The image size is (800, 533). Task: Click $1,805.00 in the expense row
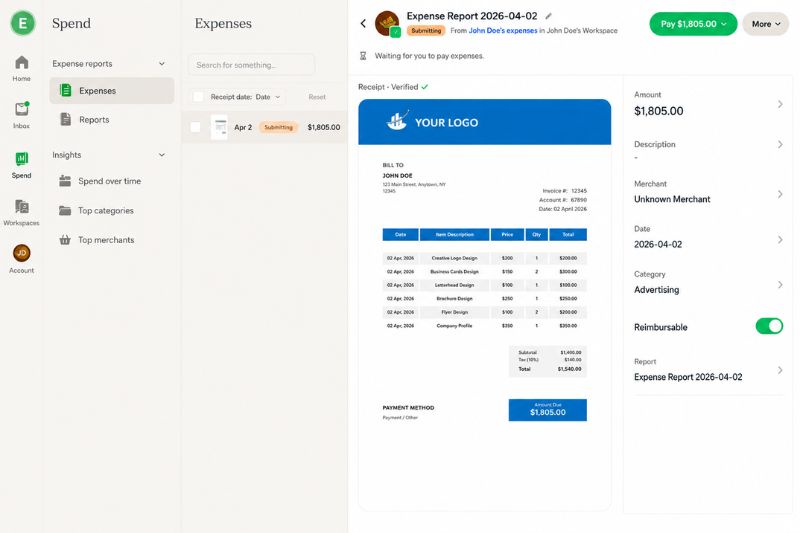click(323, 127)
